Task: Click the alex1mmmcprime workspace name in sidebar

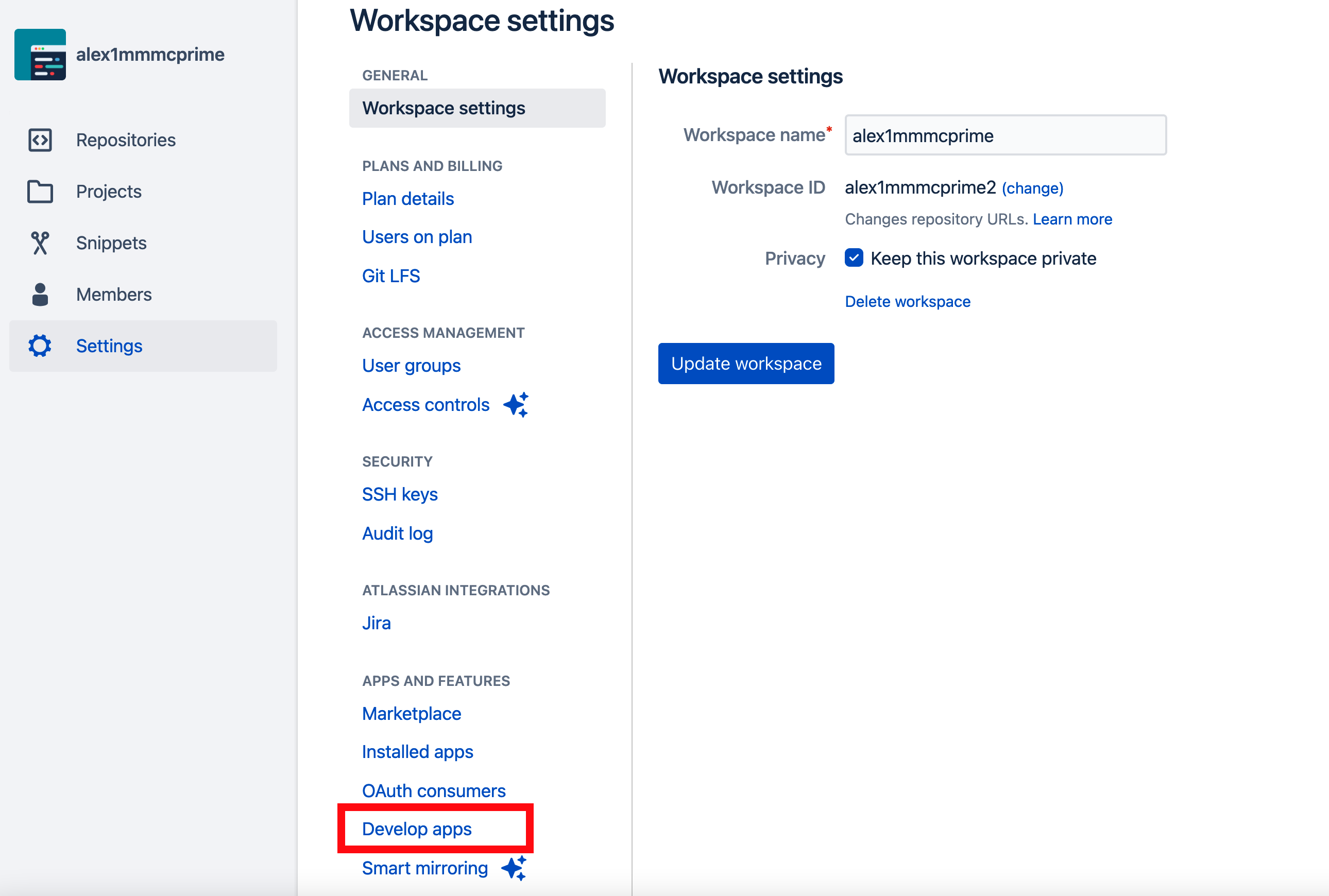Action: click(150, 55)
